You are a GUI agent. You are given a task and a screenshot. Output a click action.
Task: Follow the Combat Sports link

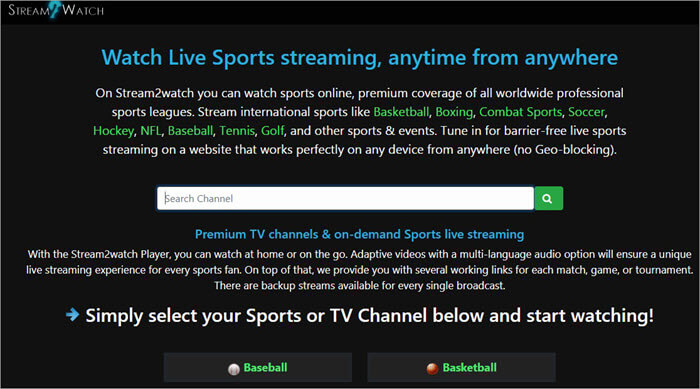click(x=520, y=112)
